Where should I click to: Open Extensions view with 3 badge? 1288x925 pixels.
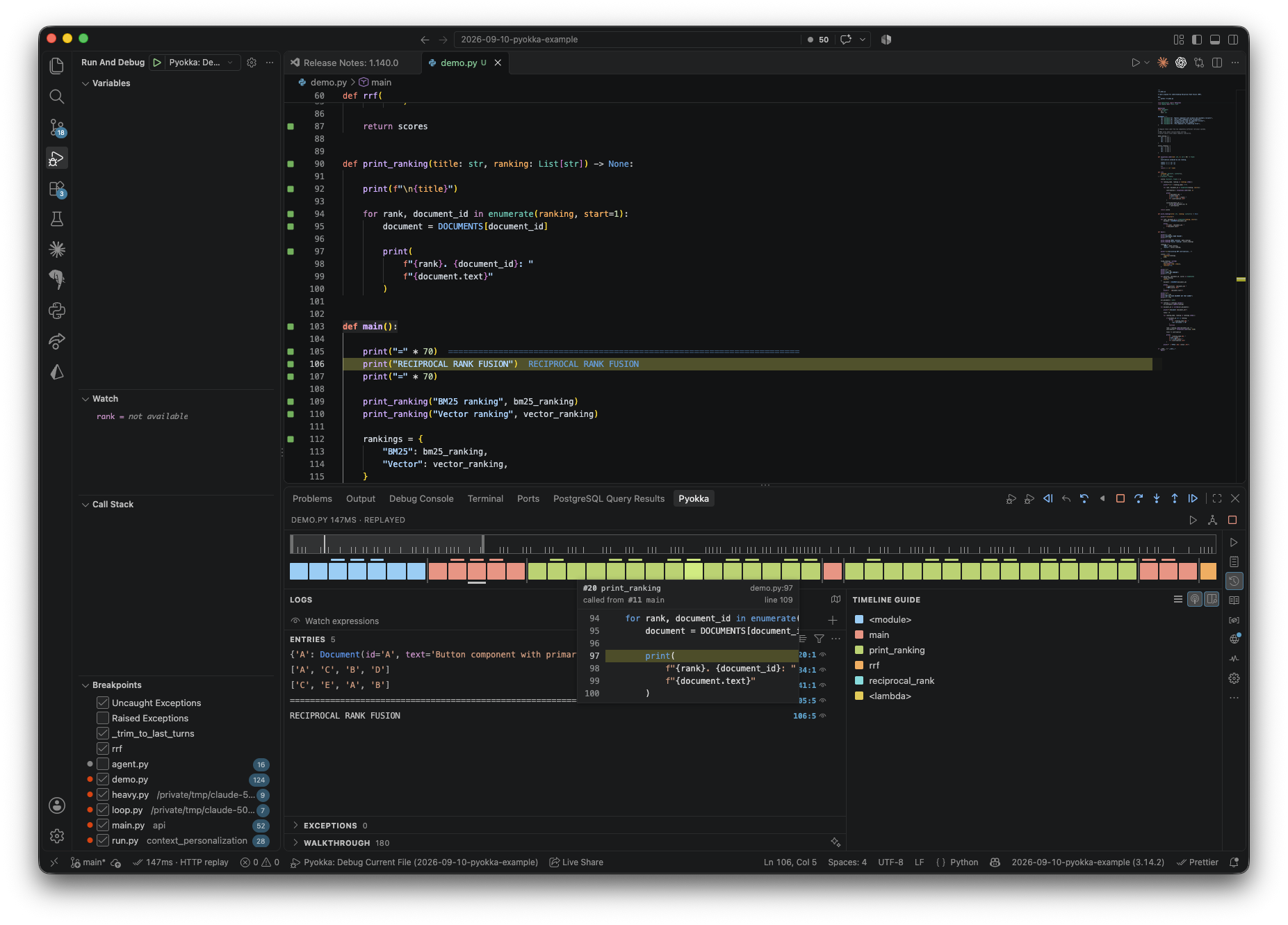pos(57,189)
